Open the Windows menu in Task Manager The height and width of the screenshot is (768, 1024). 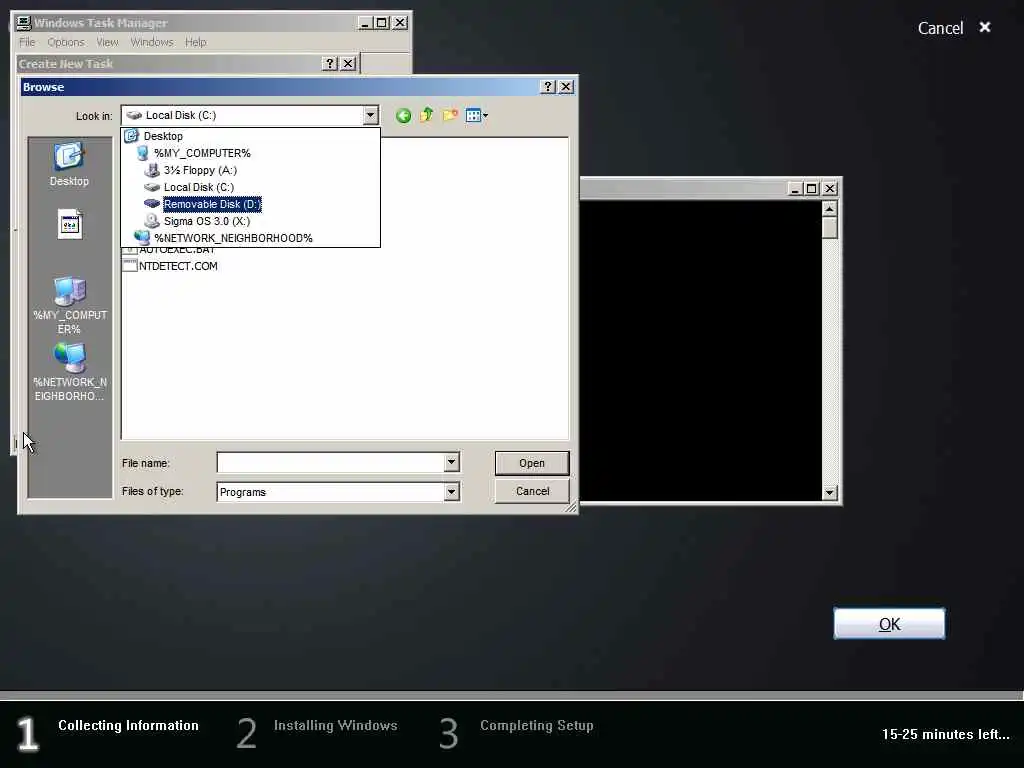click(152, 42)
